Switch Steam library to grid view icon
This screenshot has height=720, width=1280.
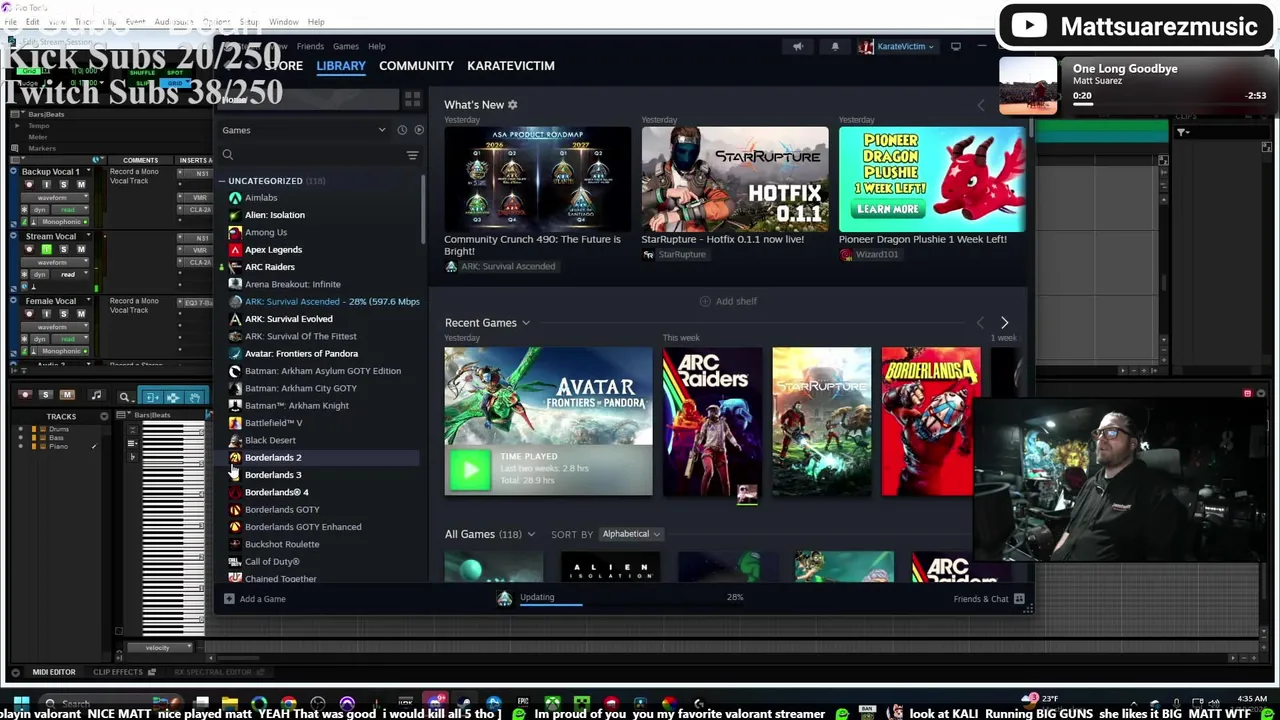coord(412,99)
